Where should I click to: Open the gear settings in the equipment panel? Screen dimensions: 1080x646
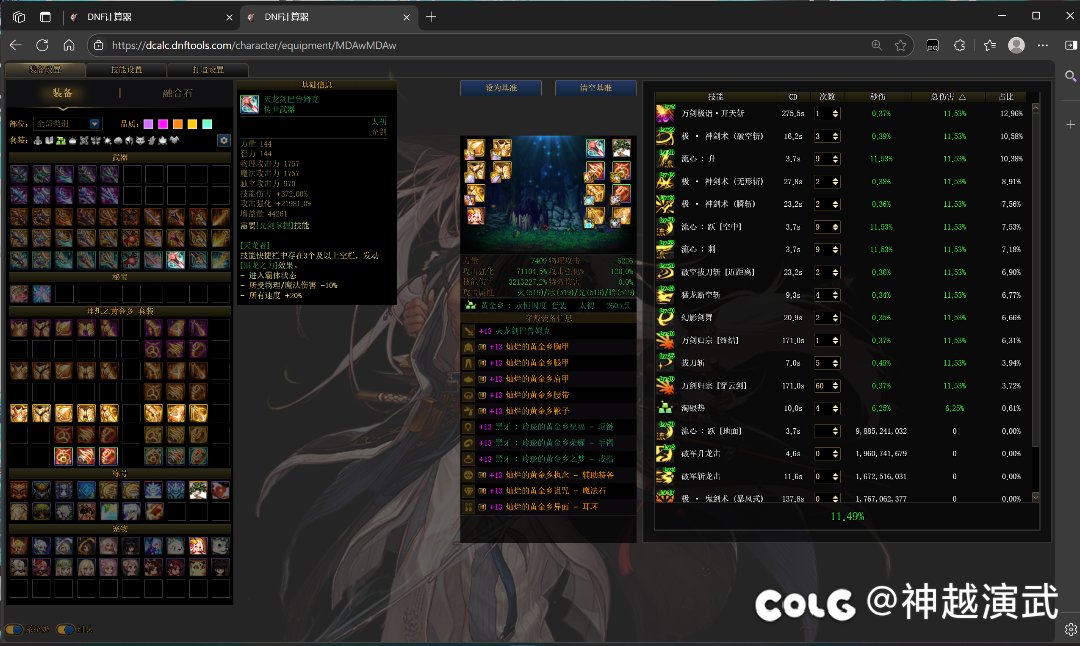pyautogui.click(x=224, y=140)
